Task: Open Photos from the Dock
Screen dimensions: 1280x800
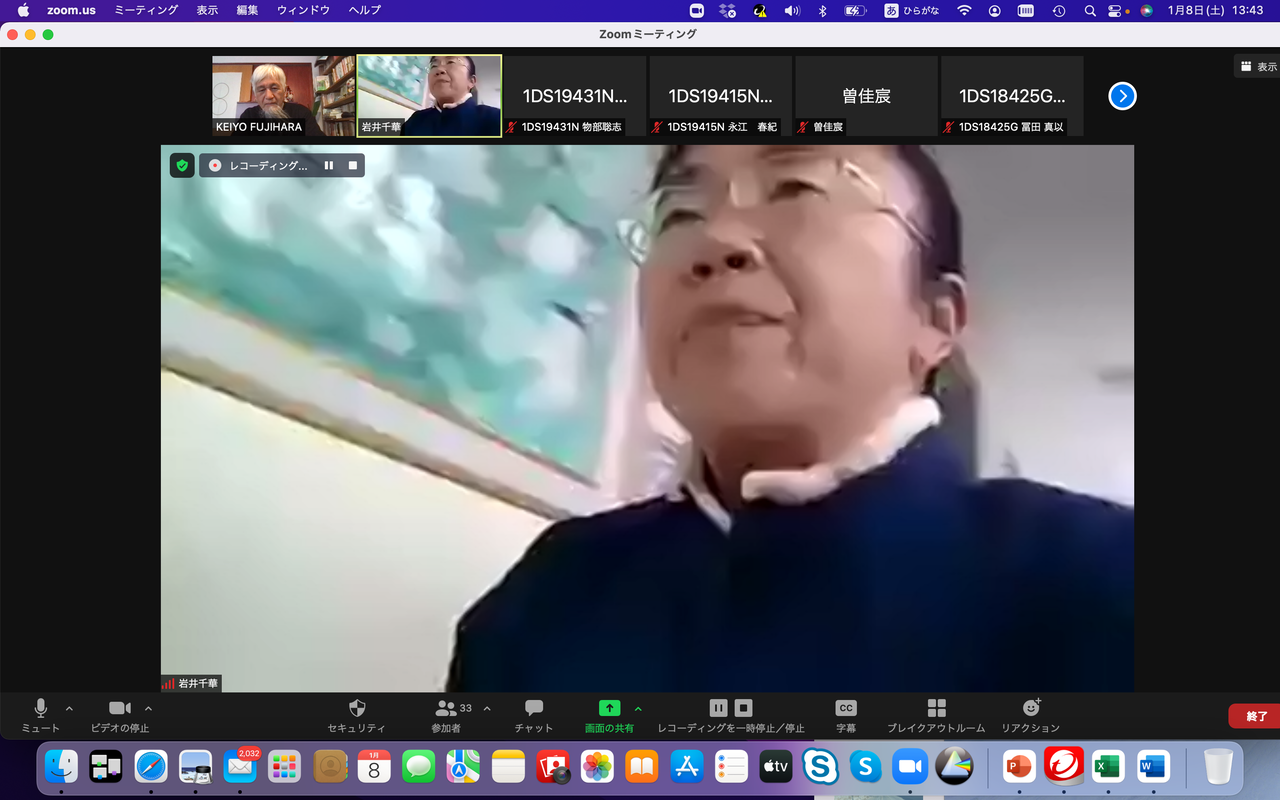Action: coord(597,767)
